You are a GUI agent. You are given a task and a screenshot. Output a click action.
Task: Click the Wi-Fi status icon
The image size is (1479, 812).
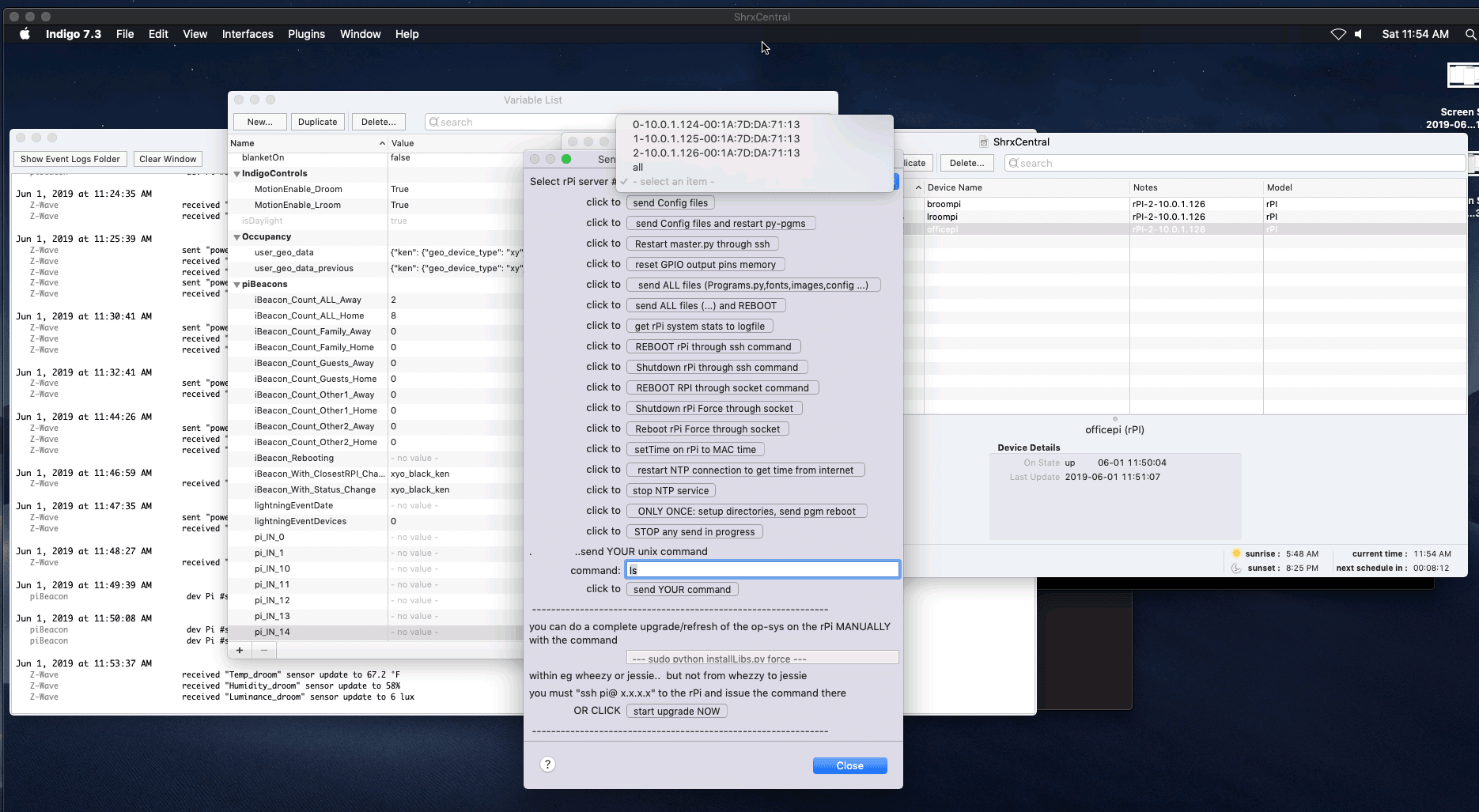click(x=1337, y=34)
